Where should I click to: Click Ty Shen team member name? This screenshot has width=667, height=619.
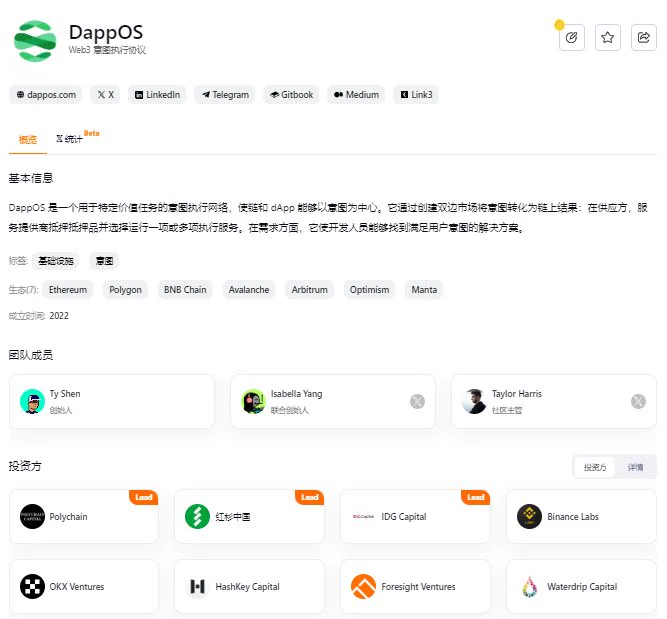pyautogui.click(x=65, y=394)
